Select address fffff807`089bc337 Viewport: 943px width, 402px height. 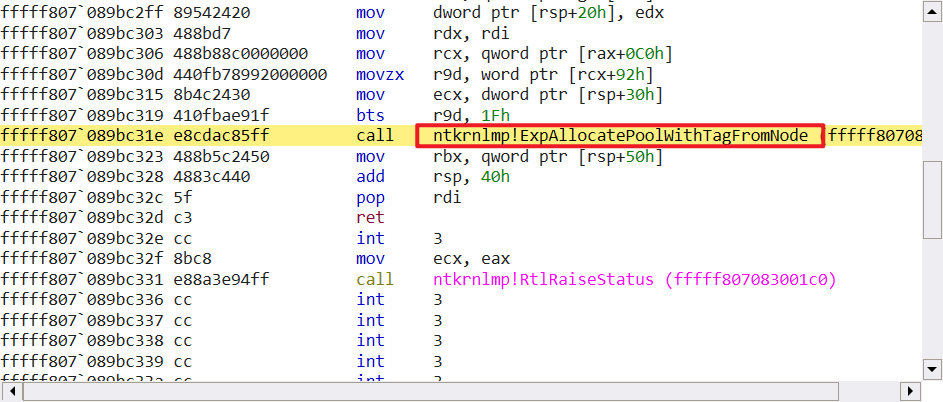tap(81, 320)
